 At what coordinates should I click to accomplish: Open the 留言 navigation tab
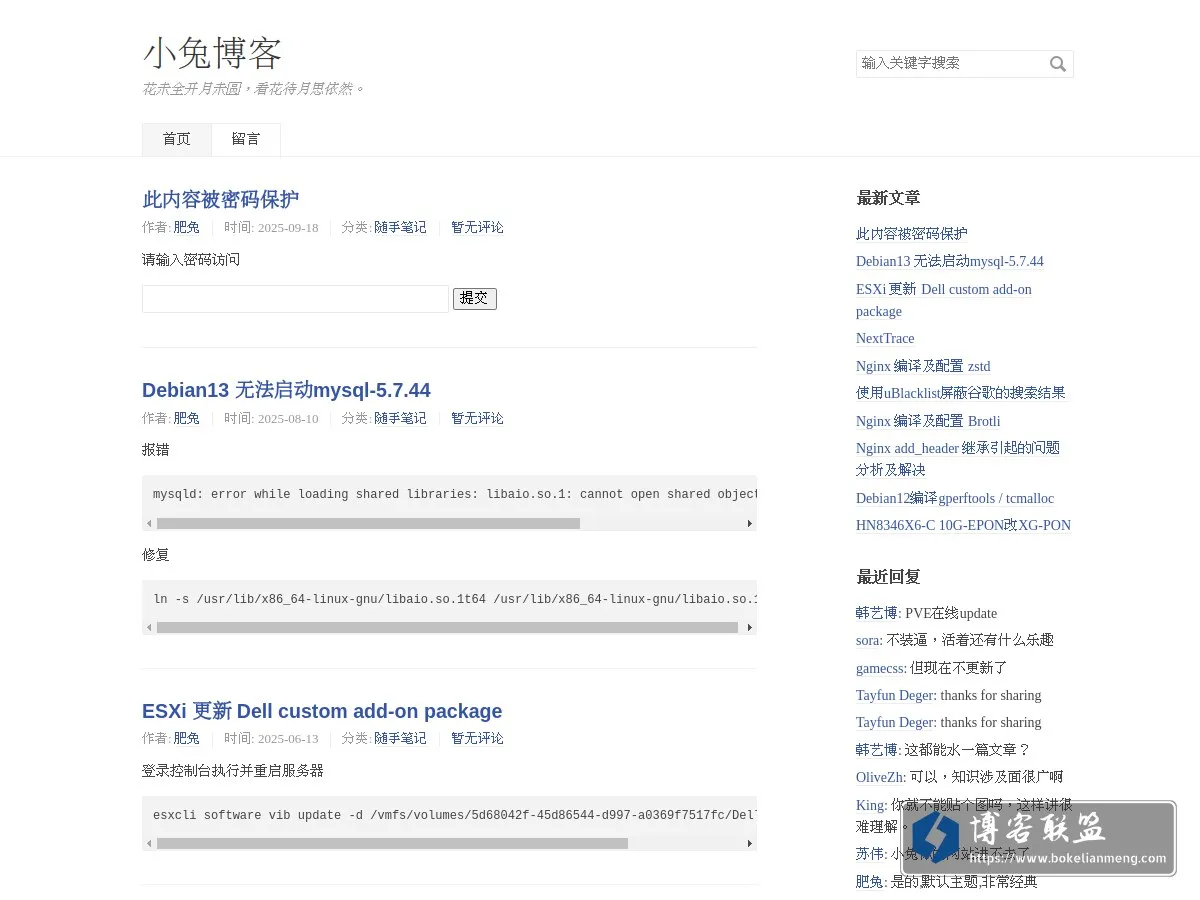click(246, 139)
